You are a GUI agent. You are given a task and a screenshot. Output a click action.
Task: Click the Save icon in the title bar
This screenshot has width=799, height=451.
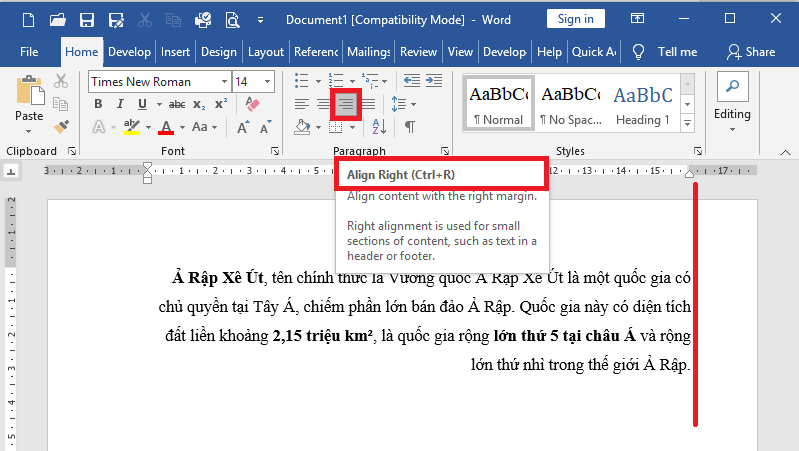87,19
